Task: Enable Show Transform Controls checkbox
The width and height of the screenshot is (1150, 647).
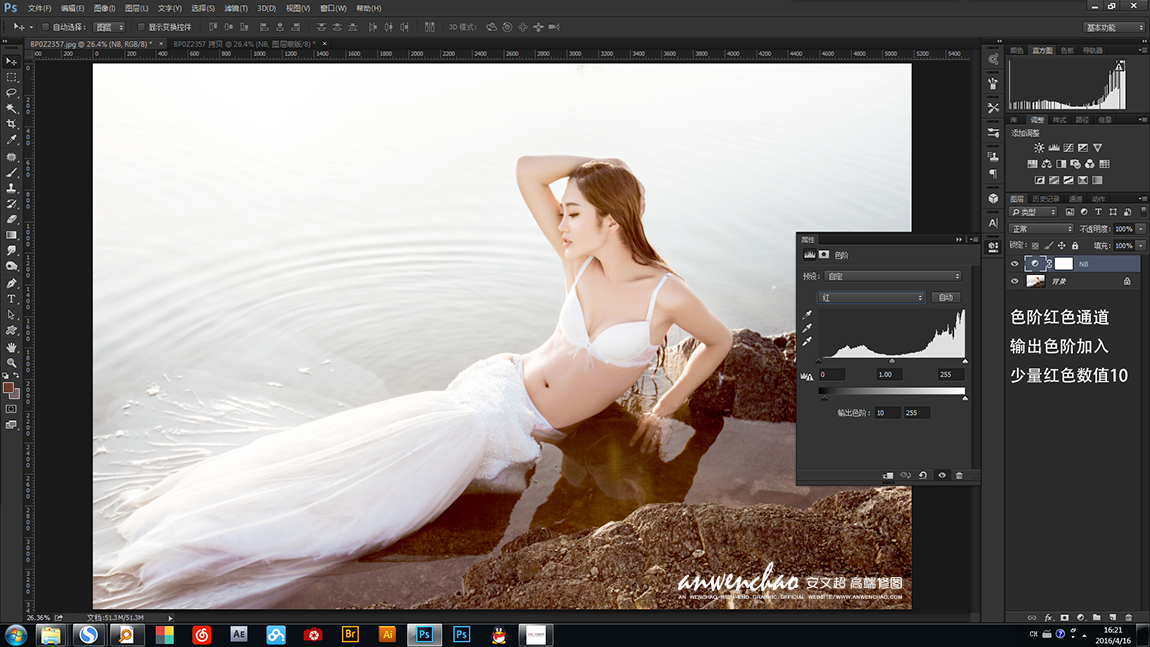Action: pos(142,27)
